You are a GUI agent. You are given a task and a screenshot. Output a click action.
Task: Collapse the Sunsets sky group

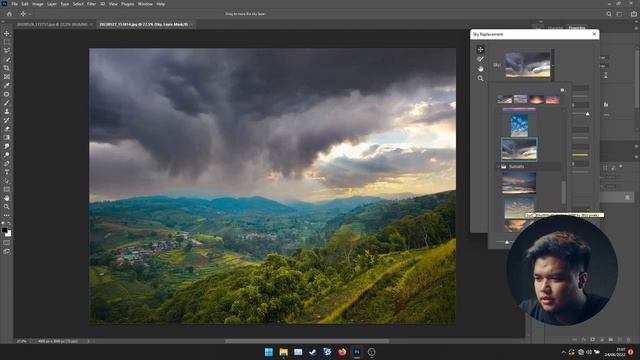pyautogui.click(x=499, y=167)
